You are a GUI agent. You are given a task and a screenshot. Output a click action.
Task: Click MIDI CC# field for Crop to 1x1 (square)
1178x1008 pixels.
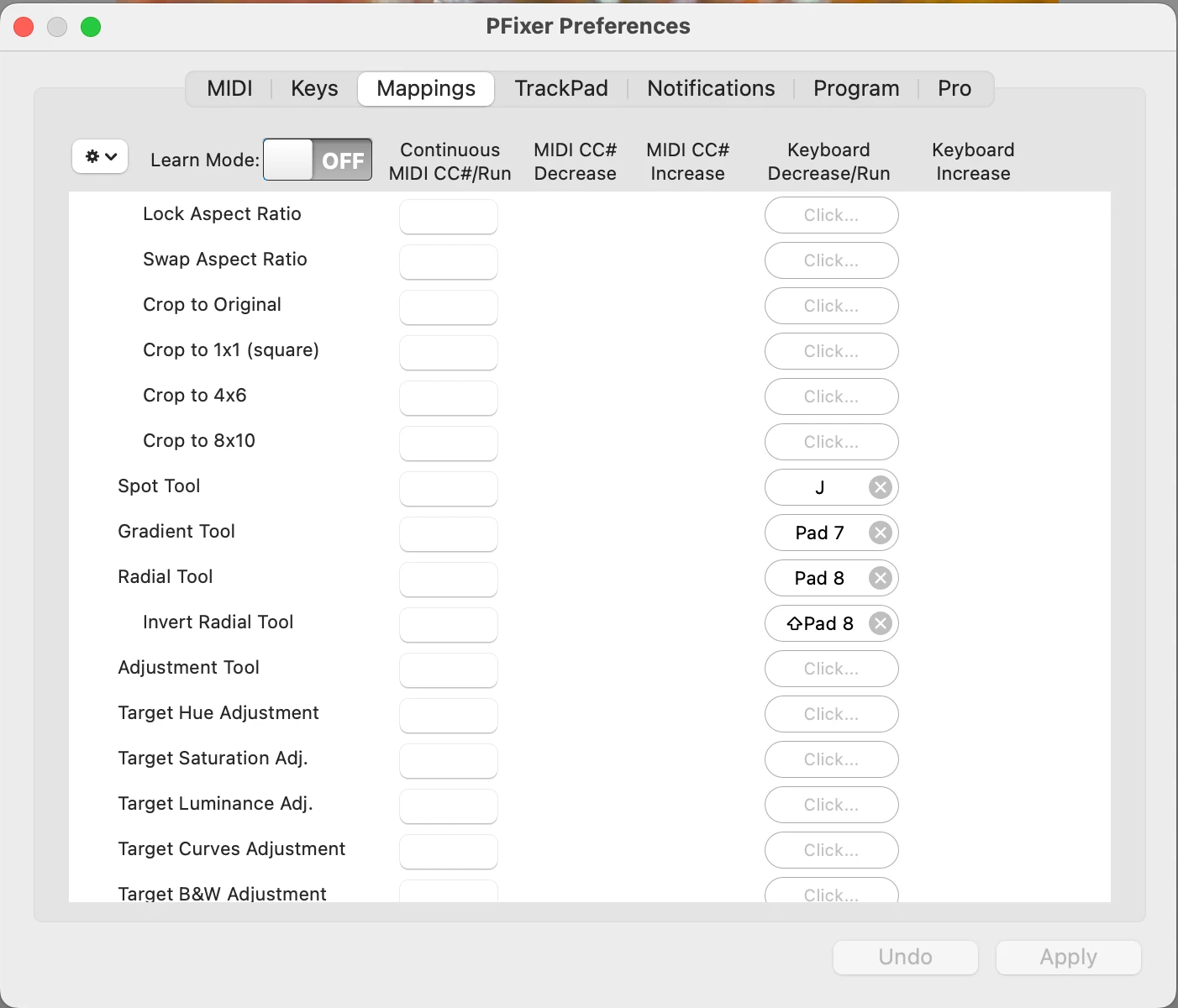[x=449, y=353]
